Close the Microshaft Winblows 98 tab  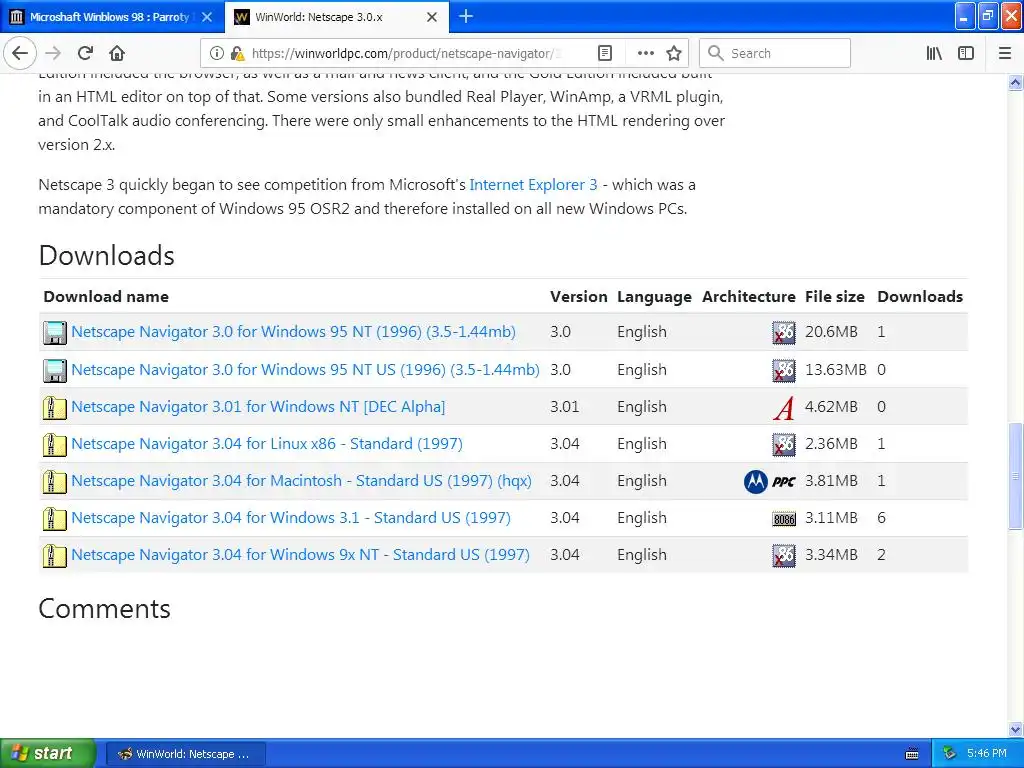click(207, 17)
